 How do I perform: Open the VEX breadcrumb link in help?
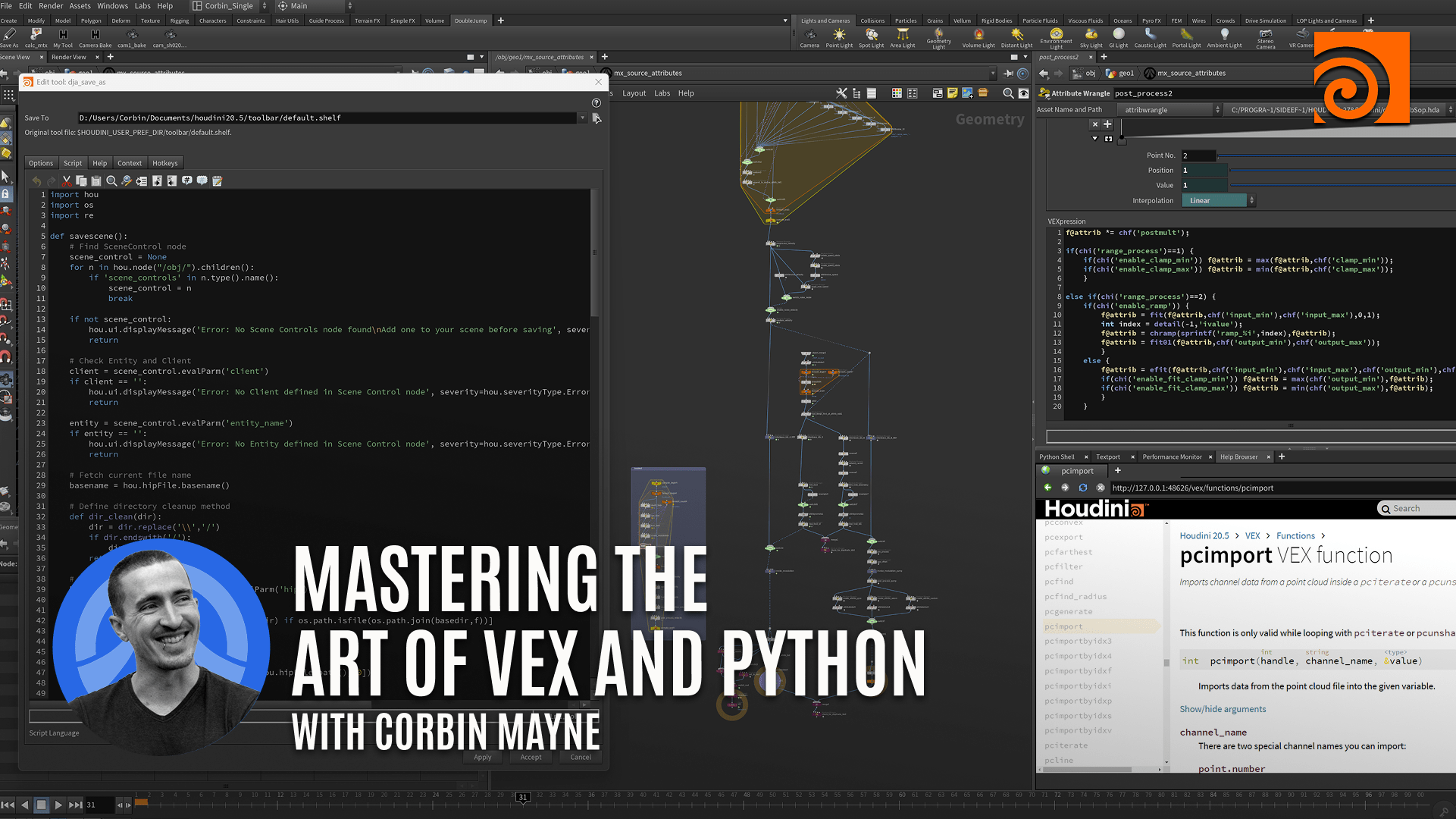1252,535
